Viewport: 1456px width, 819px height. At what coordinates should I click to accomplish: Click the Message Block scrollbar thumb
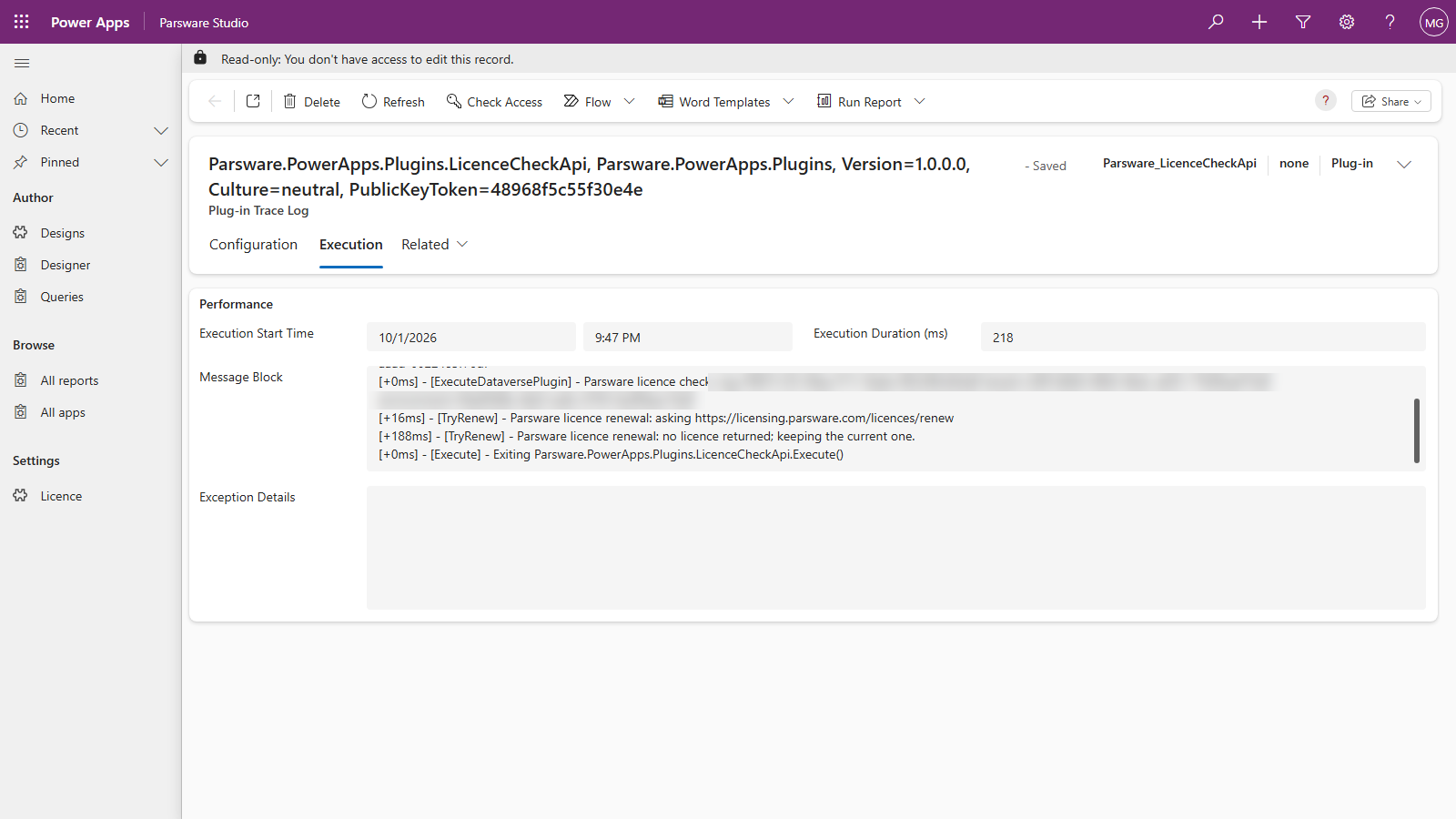coord(1416,430)
